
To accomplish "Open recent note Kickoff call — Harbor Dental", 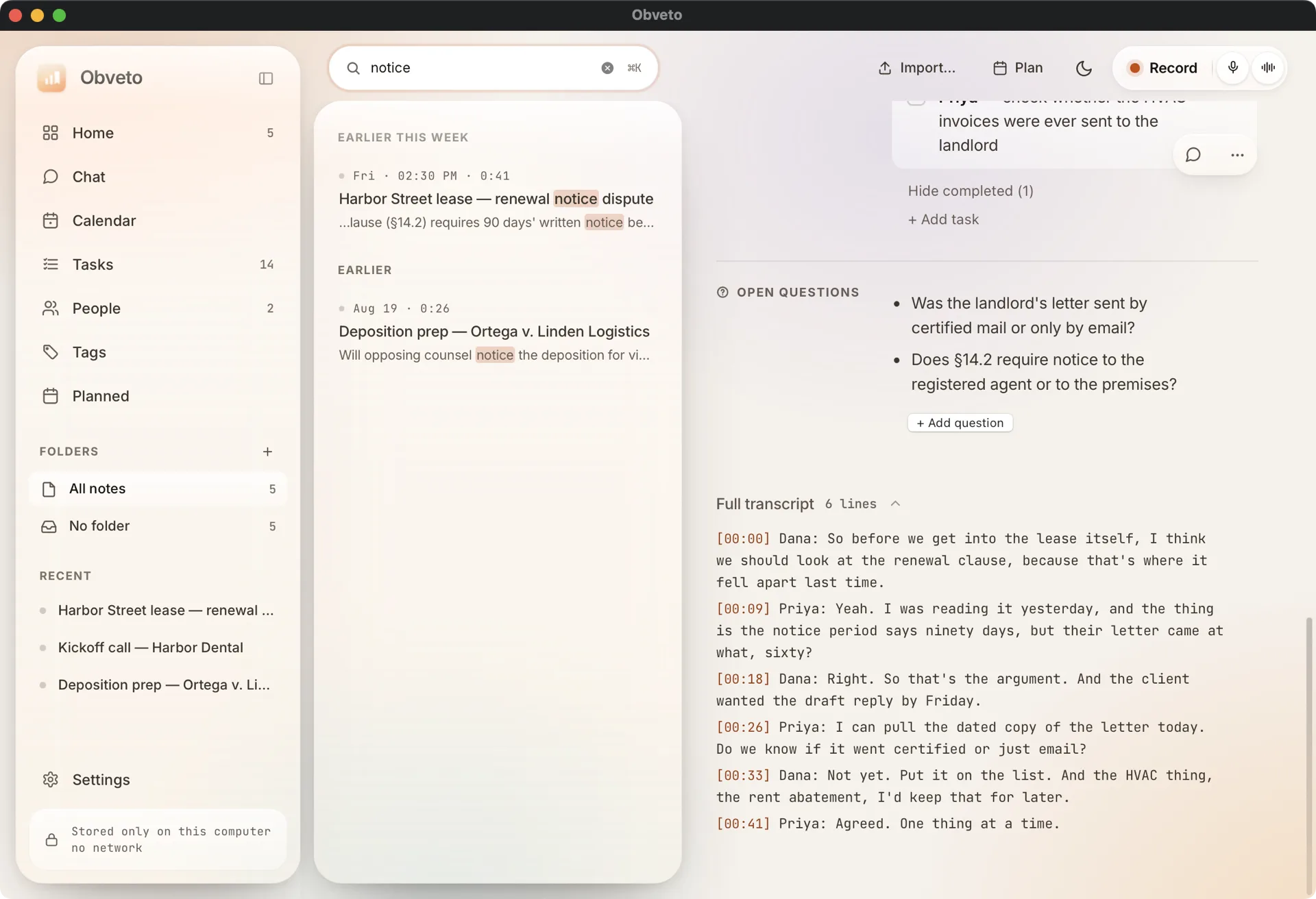I will tap(158, 648).
